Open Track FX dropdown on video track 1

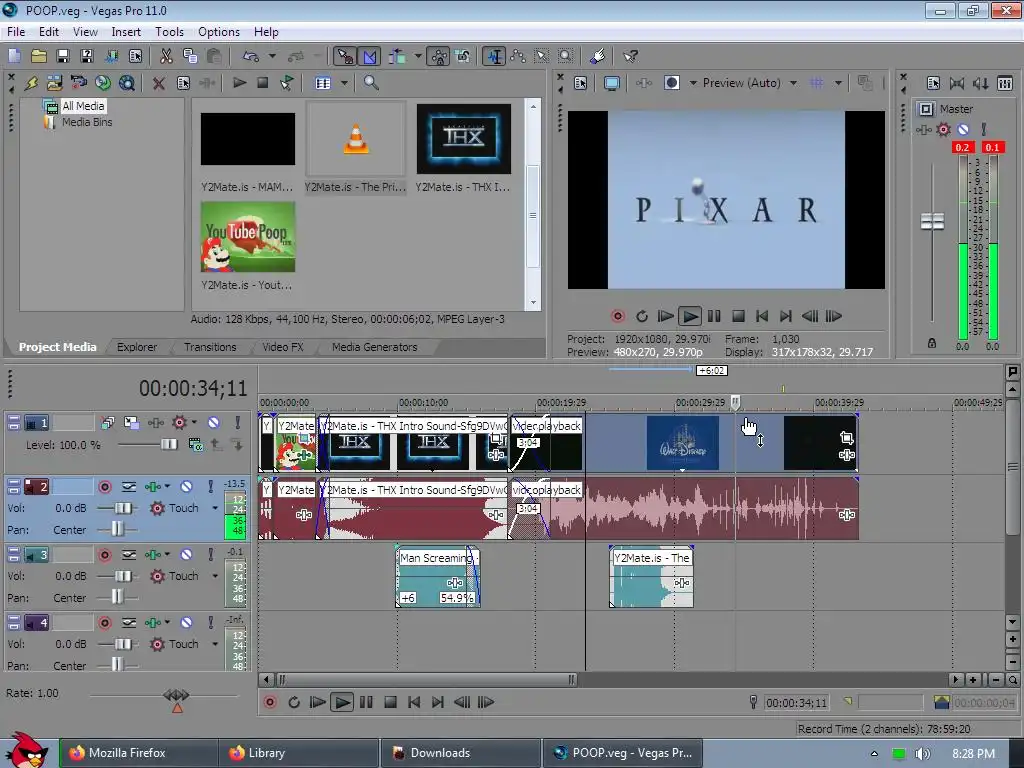[195, 423]
